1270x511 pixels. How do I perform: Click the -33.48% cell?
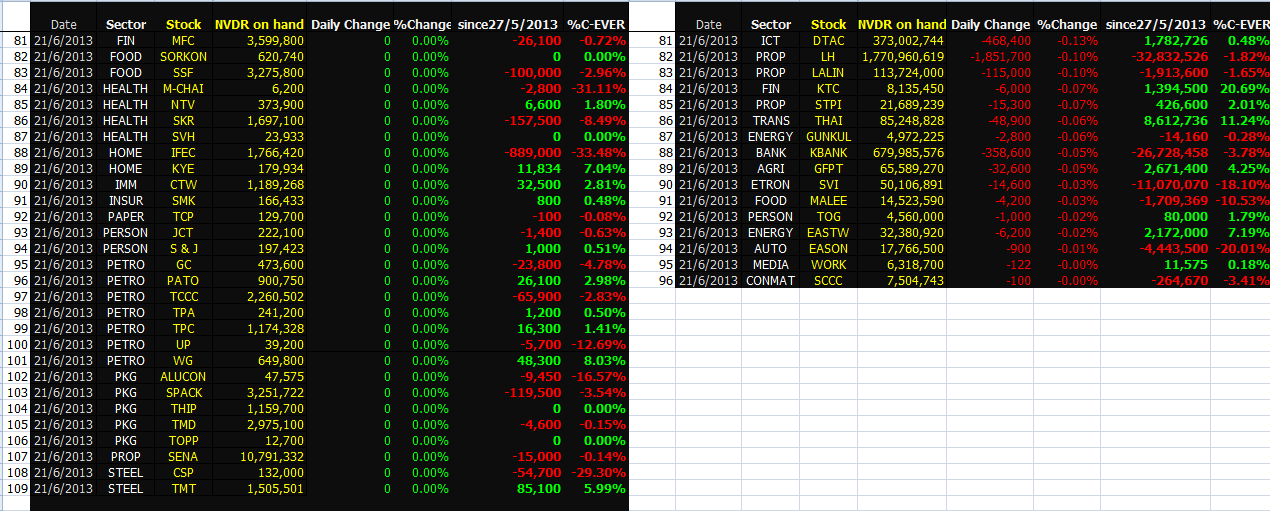(597, 153)
